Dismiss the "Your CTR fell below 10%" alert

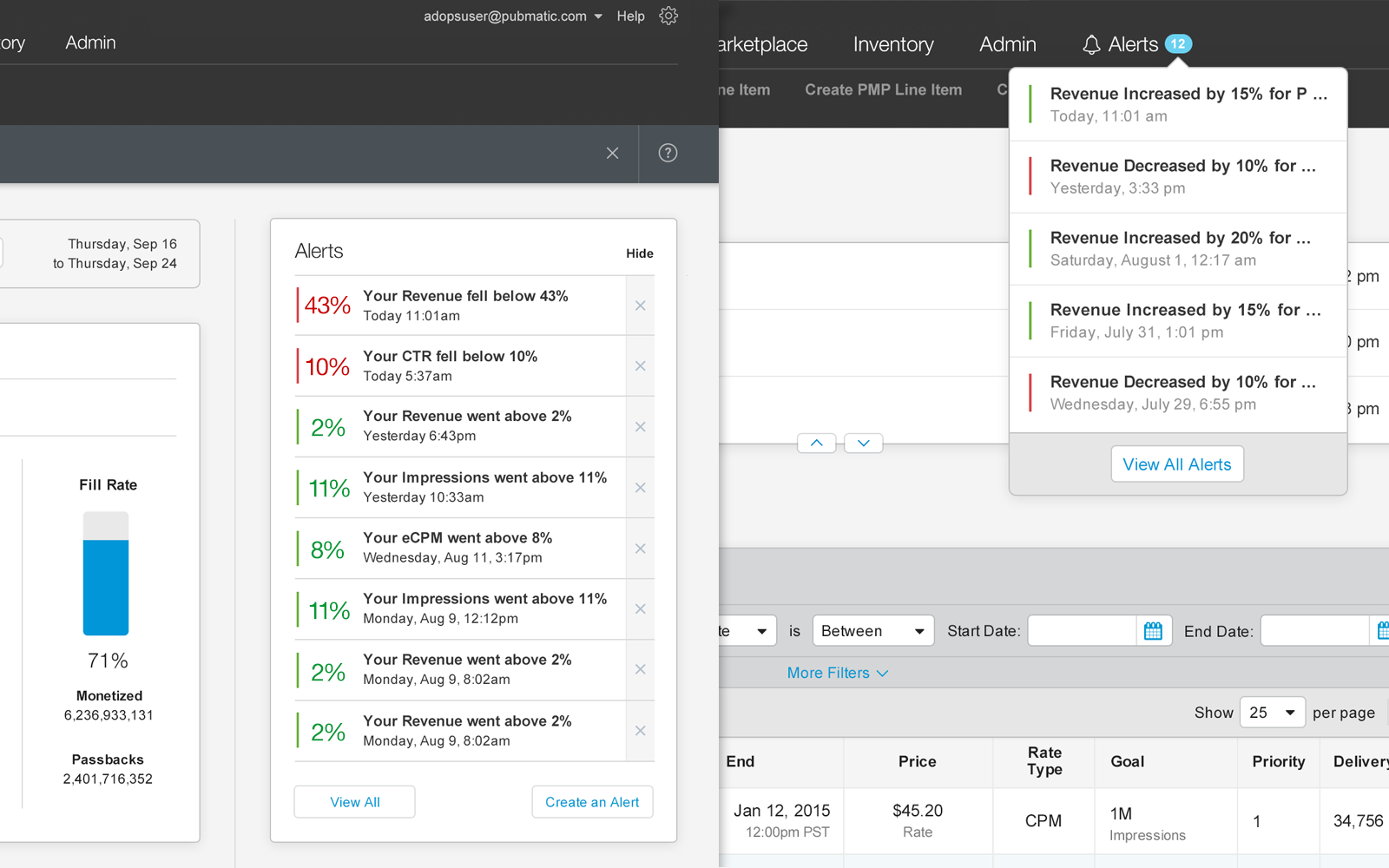pyautogui.click(x=640, y=365)
